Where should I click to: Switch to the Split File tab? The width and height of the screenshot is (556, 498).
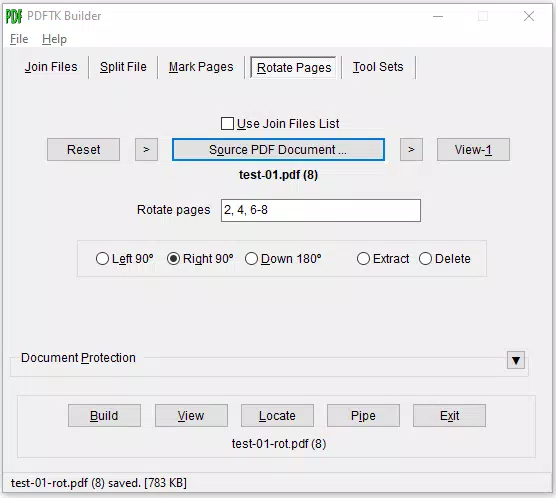123,67
